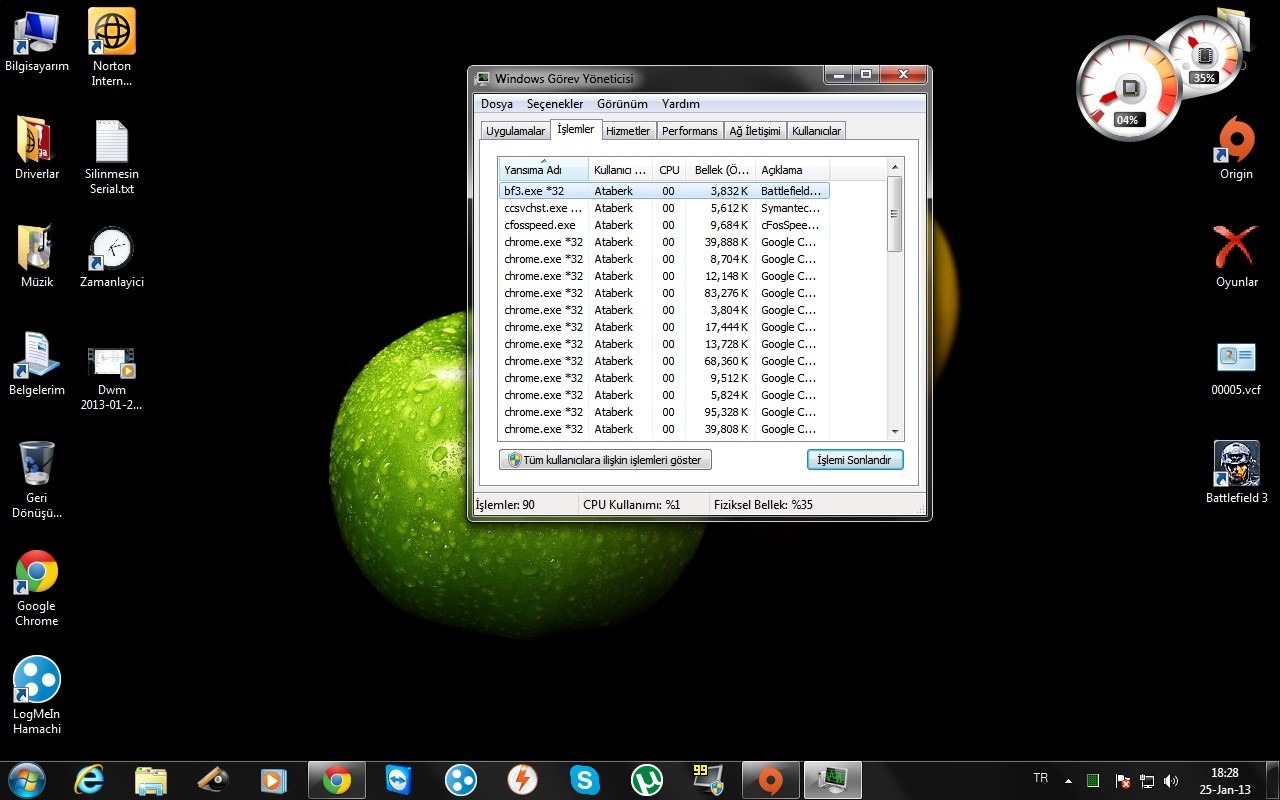Open the Driverlar folder icon
The image size is (1280, 800).
click(37, 149)
